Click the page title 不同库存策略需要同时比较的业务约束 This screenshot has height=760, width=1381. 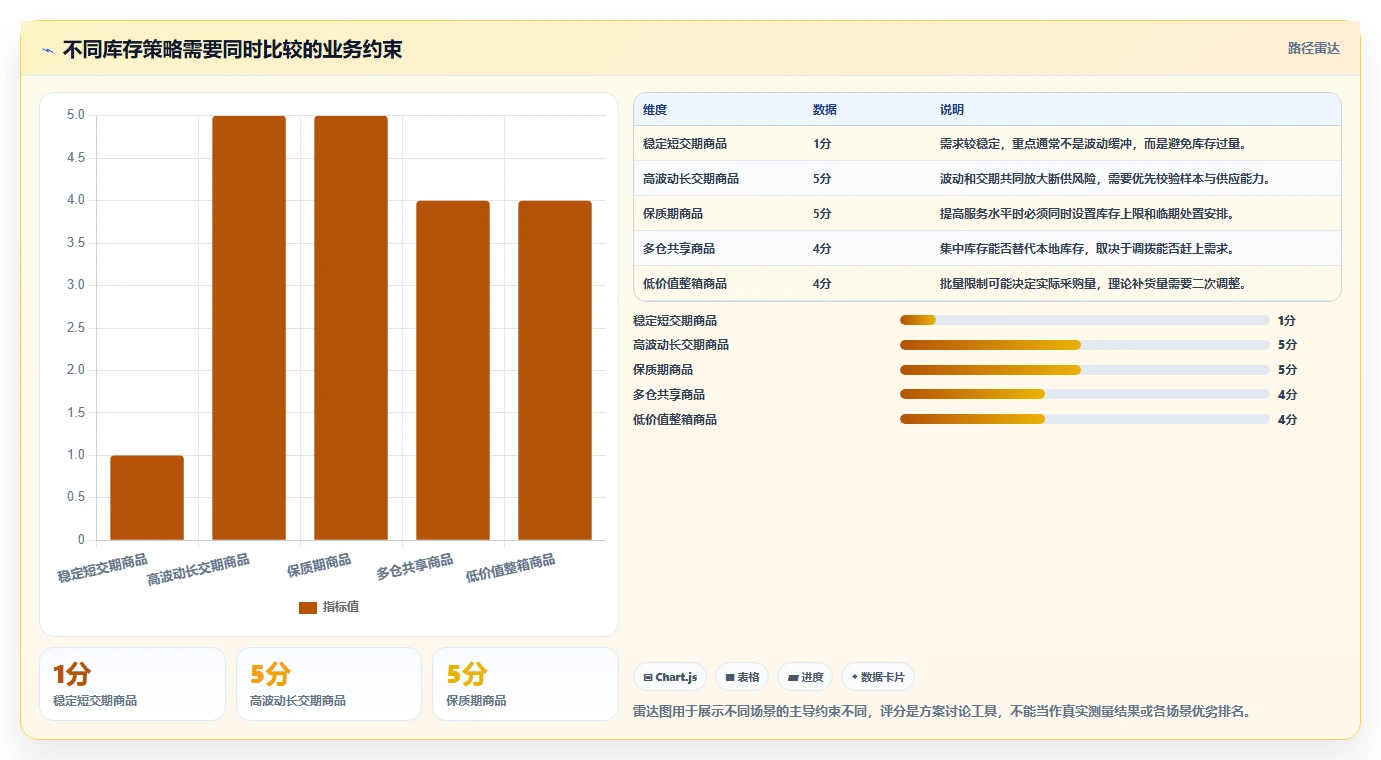click(x=232, y=49)
